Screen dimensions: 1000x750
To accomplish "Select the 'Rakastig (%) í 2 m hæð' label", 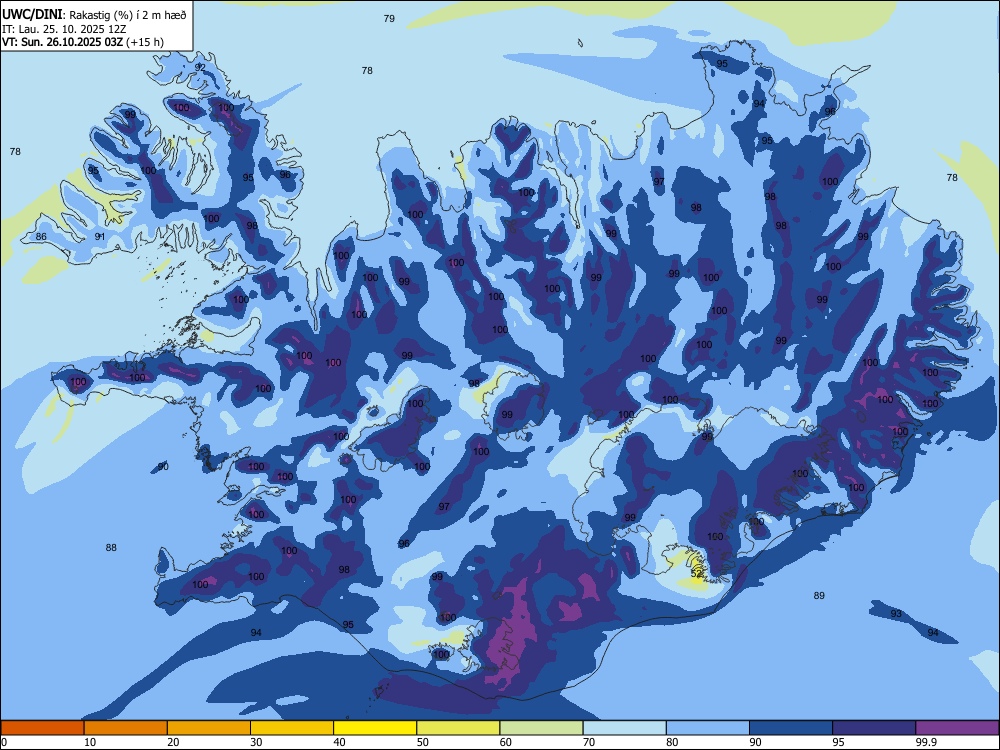I will point(126,15).
